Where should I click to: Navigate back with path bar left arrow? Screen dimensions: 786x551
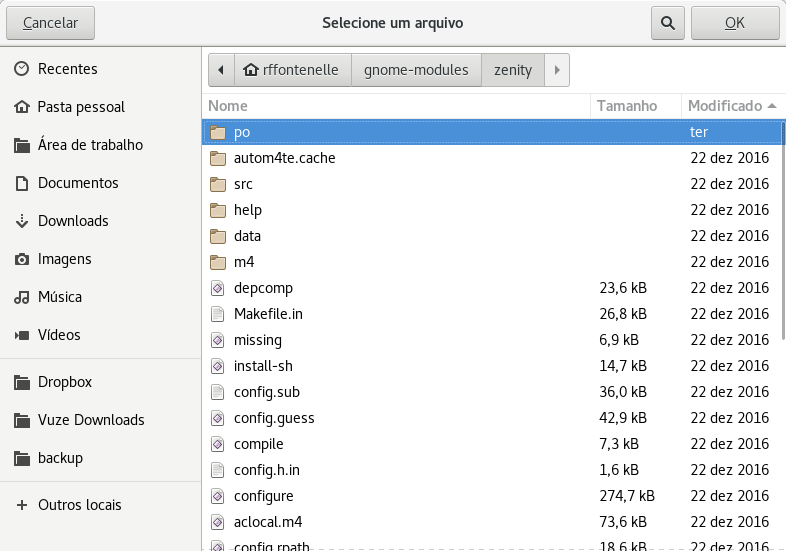(221, 70)
